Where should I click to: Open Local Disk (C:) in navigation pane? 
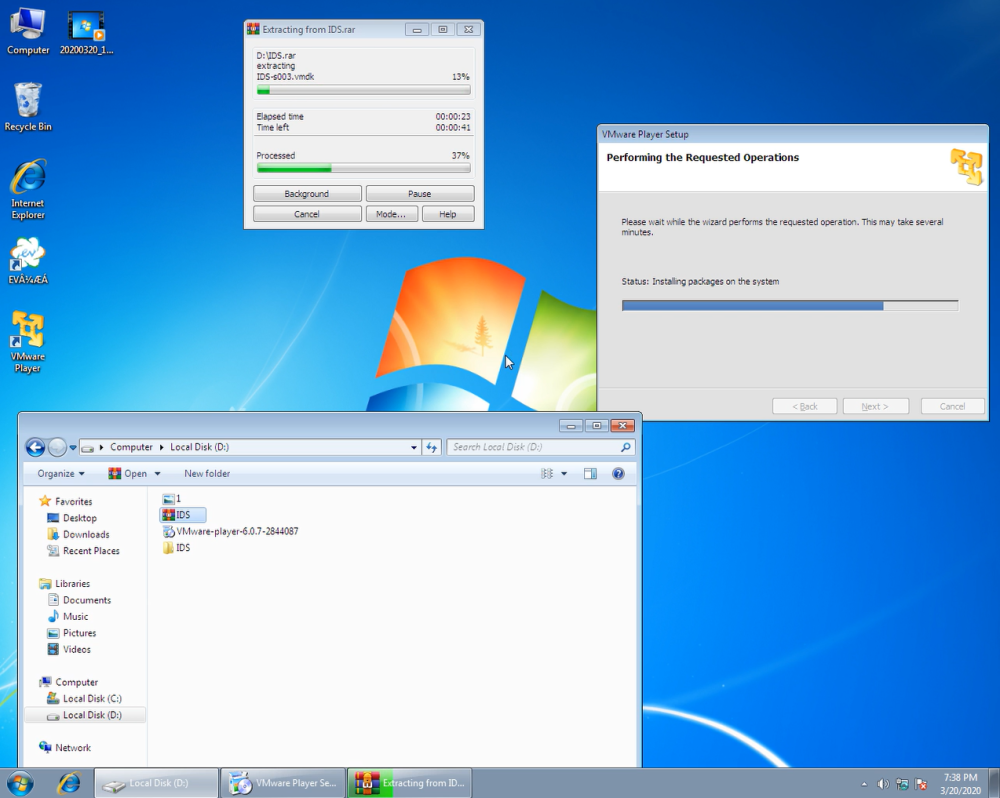(85, 699)
